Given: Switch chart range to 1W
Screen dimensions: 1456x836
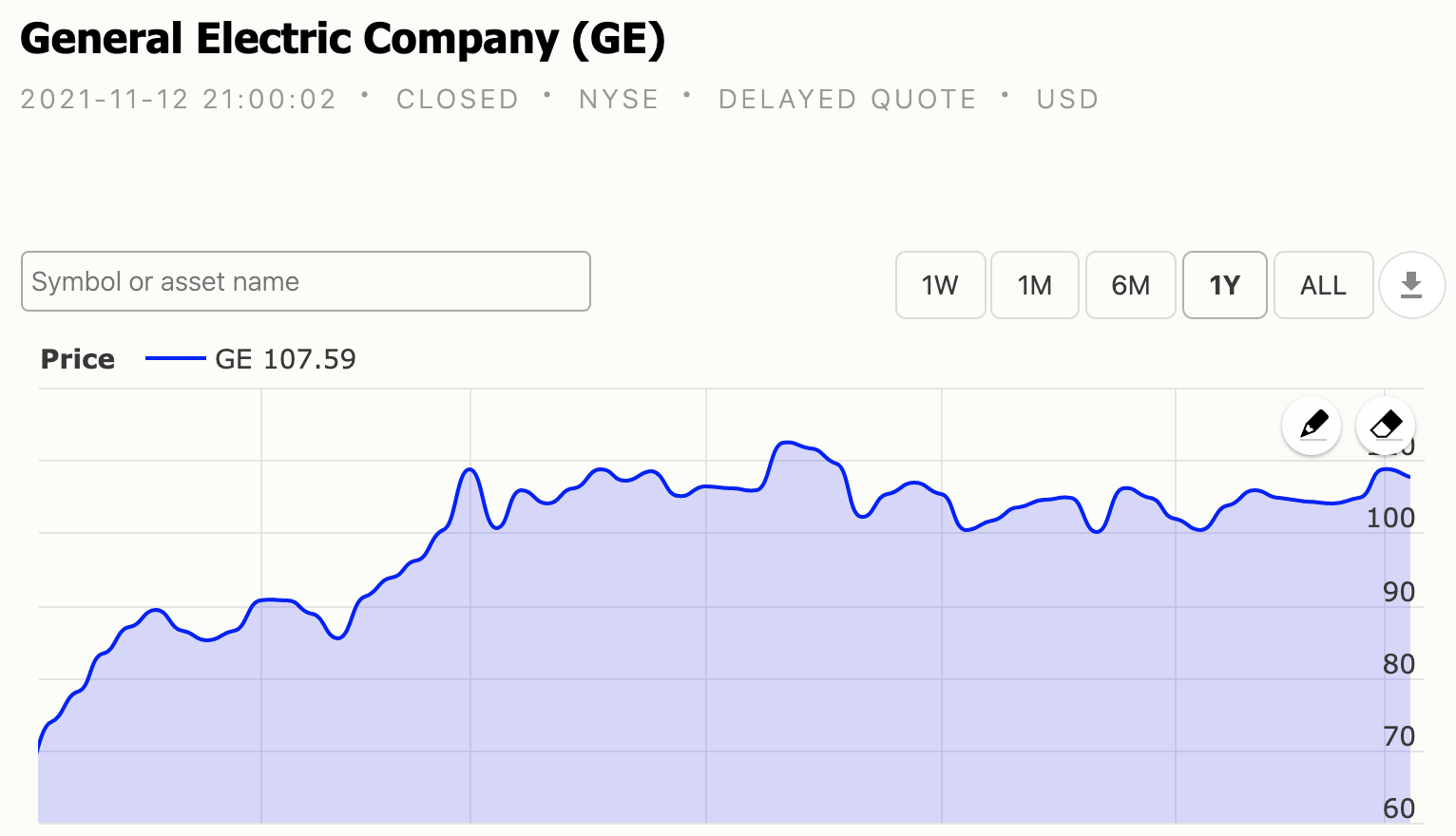Looking at the screenshot, I should 940,285.
